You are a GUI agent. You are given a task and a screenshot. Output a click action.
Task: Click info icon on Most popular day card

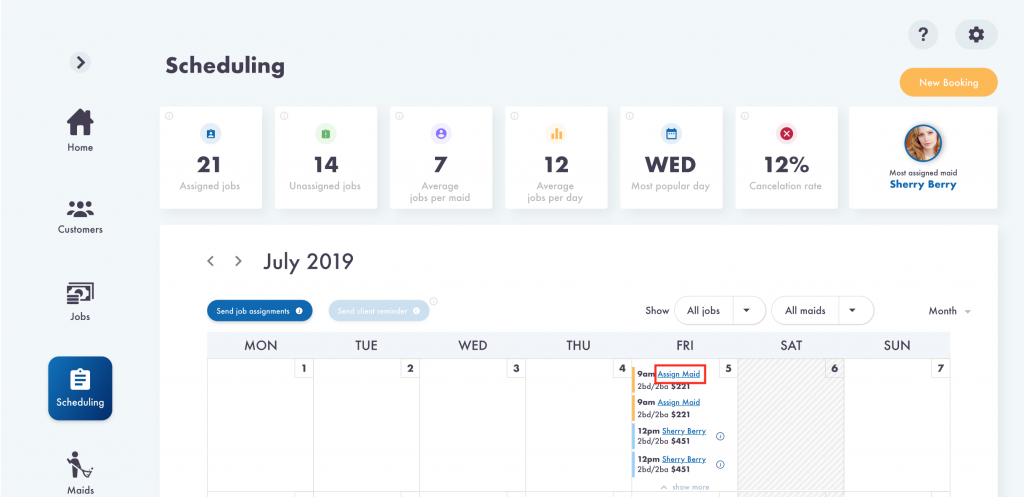[630, 116]
